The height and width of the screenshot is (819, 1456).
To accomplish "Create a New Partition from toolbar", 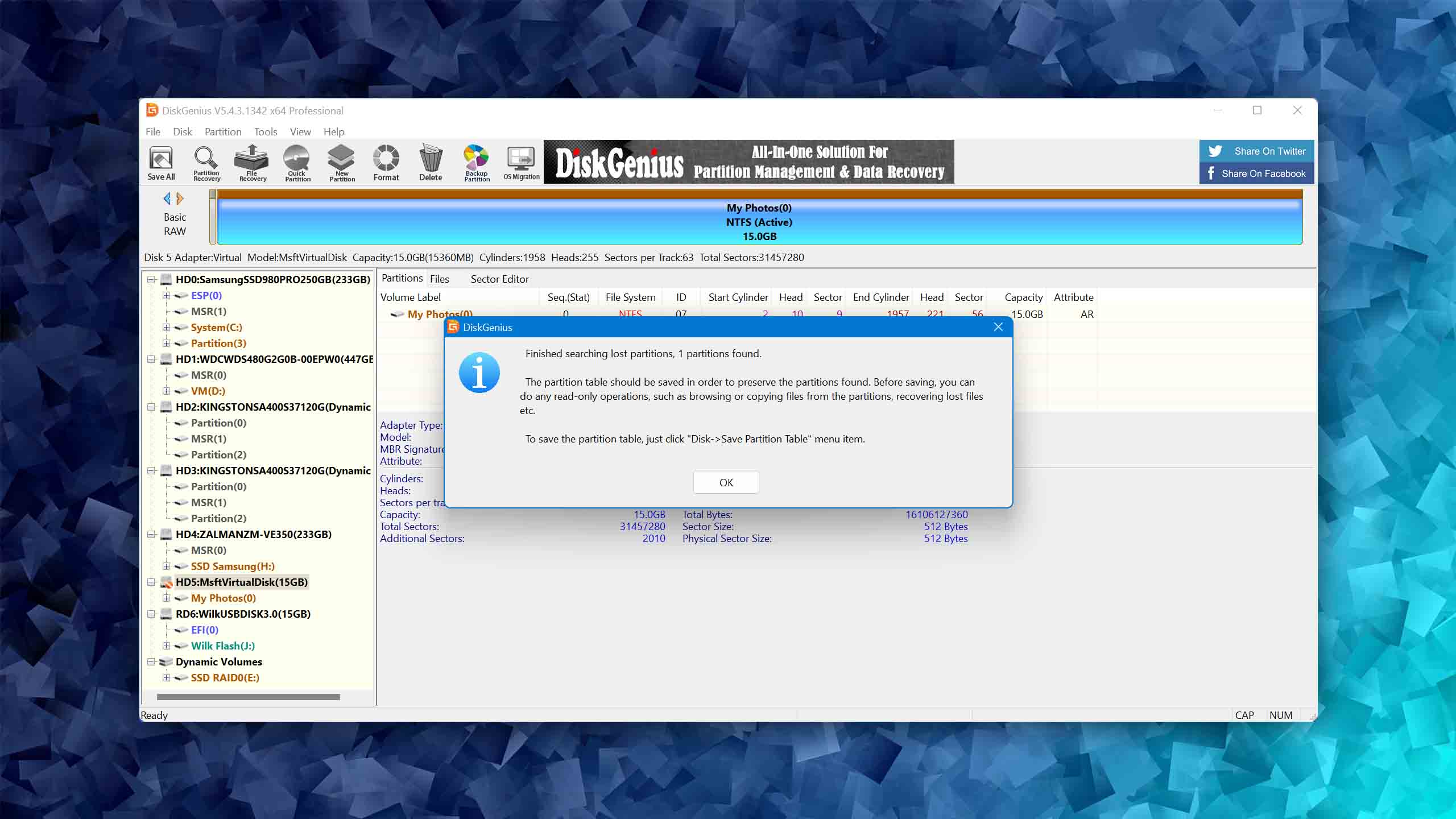I will coord(342,163).
